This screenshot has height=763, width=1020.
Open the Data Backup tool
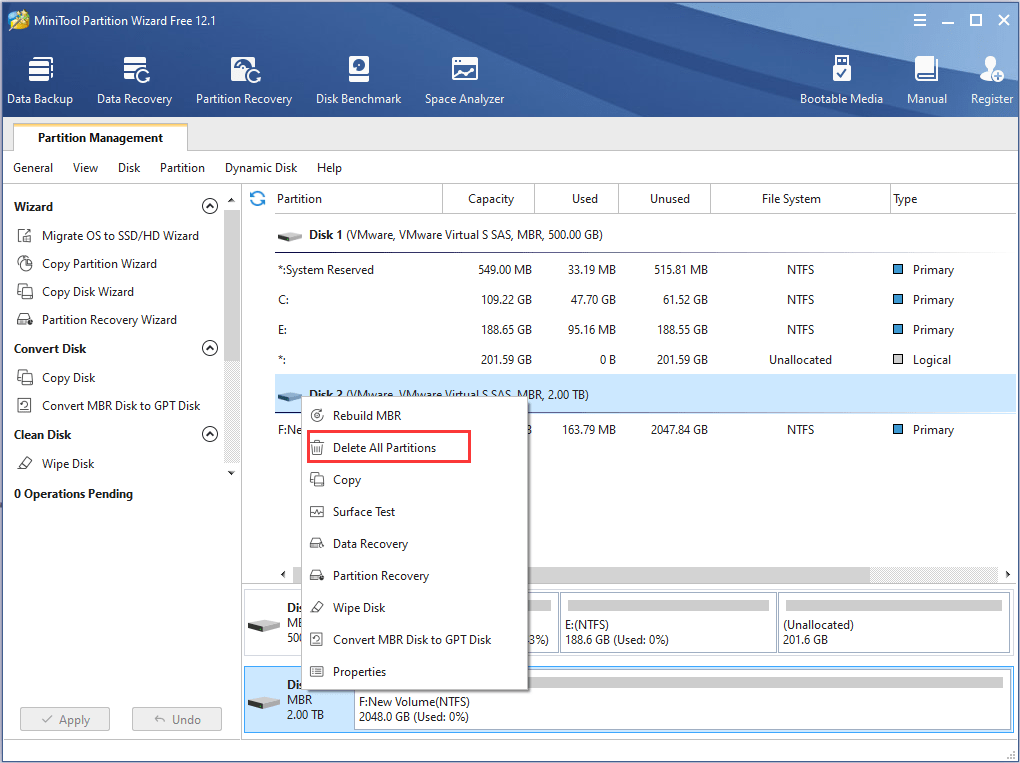click(x=40, y=79)
